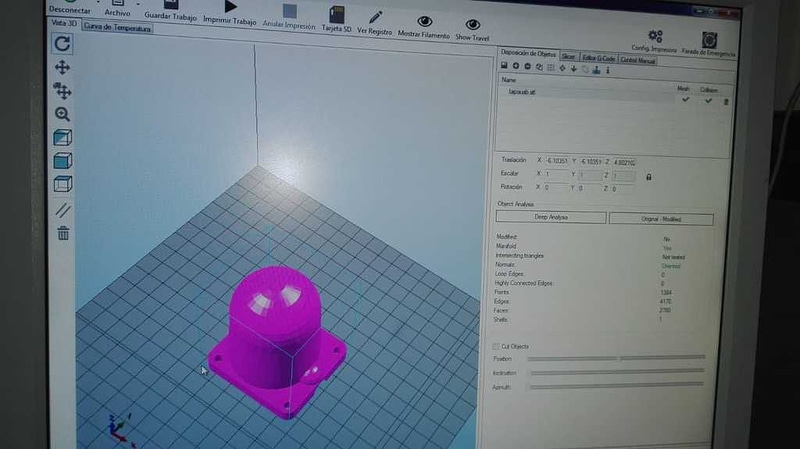Viewport: 800px width, 449px height.
Task: Select the tapa object row
Action: [x=587, y=93]
